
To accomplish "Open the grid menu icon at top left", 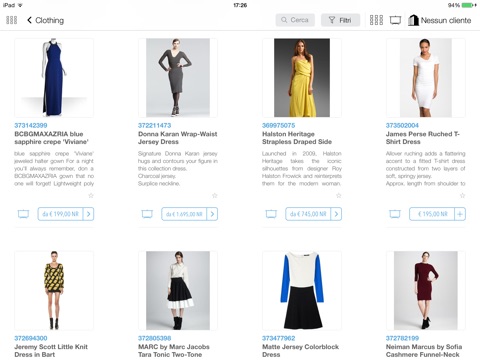I will [x=12, y=20].
